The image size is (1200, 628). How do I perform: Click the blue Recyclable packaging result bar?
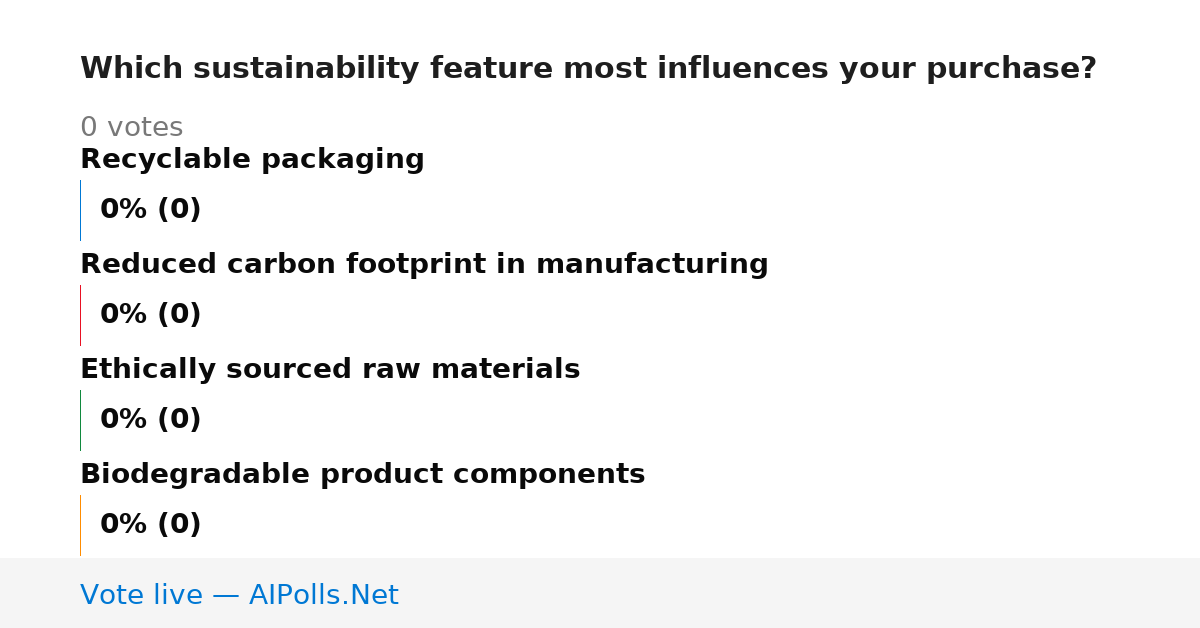click(x=80, y=210)
